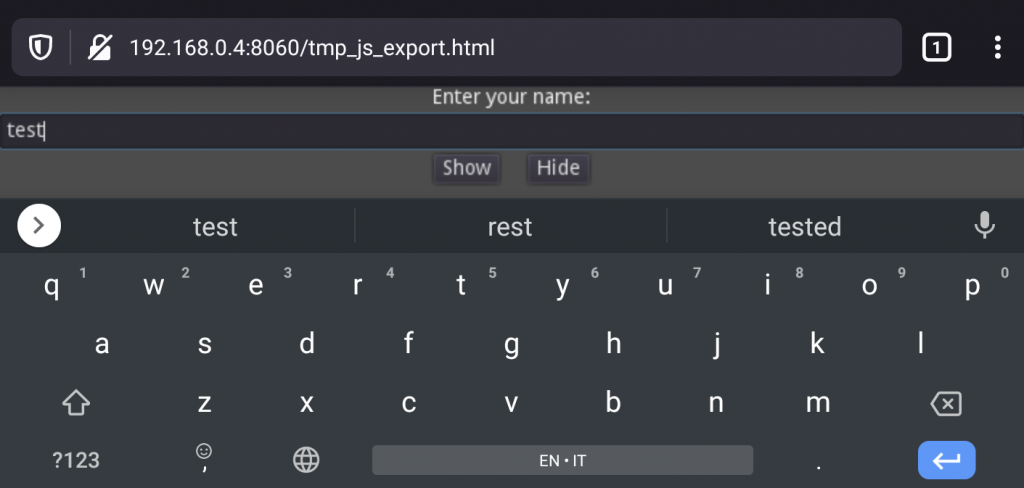Choose the "tested" word suggestion

click(804, 227)
